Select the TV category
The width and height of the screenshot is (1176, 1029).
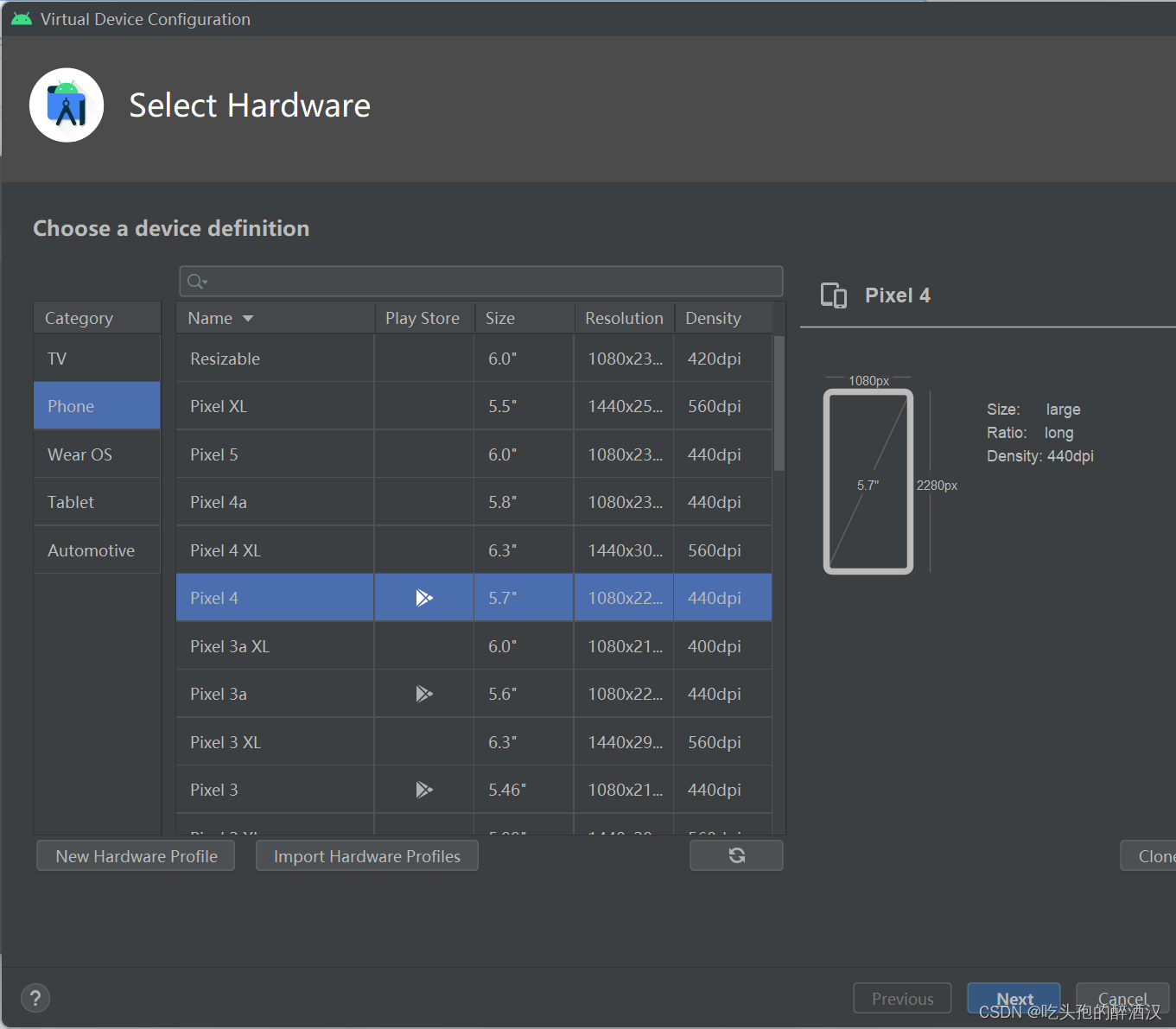(x=98, y=359)
